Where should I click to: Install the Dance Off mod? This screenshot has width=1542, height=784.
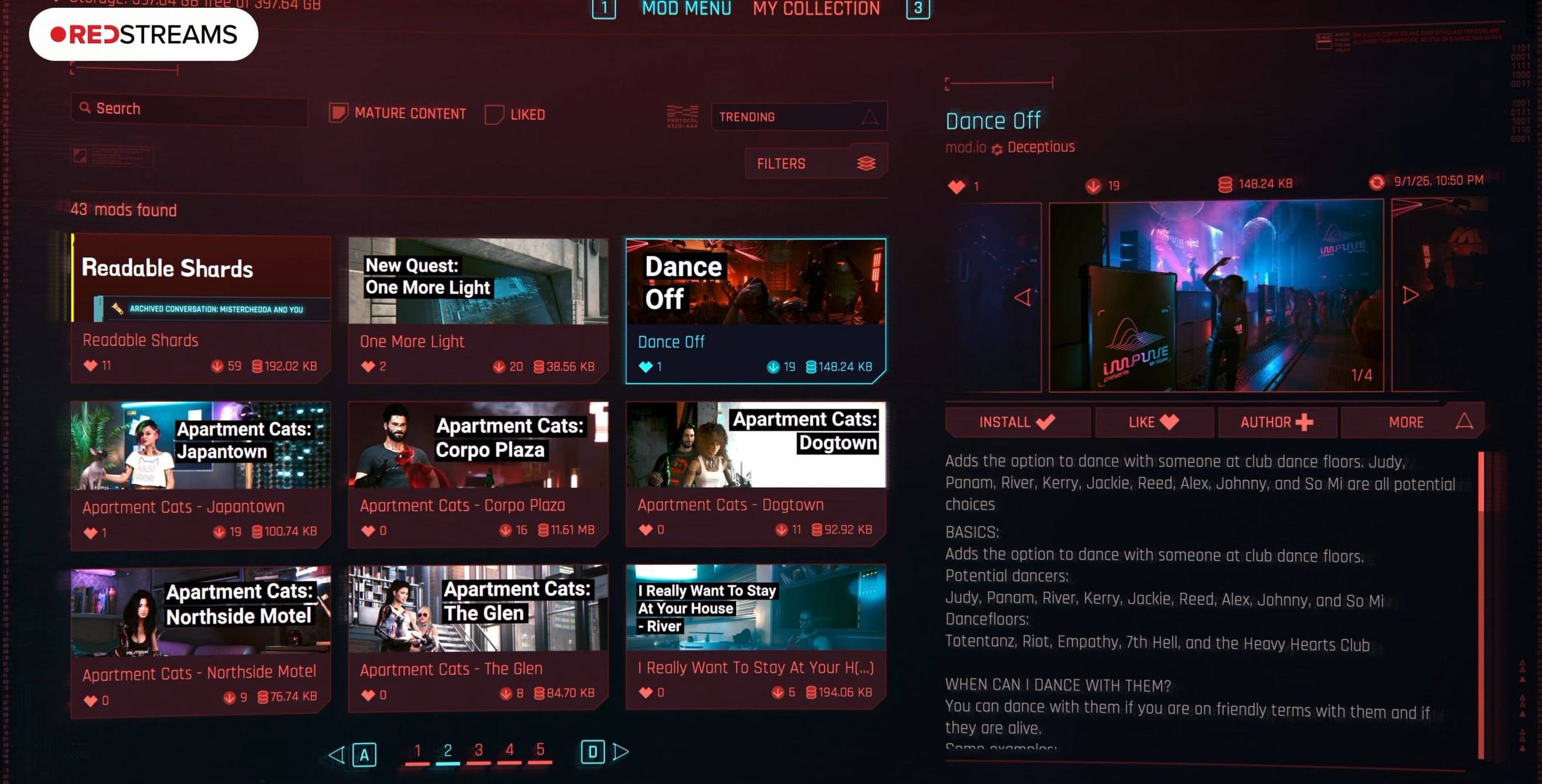[x=1017, y=422]
